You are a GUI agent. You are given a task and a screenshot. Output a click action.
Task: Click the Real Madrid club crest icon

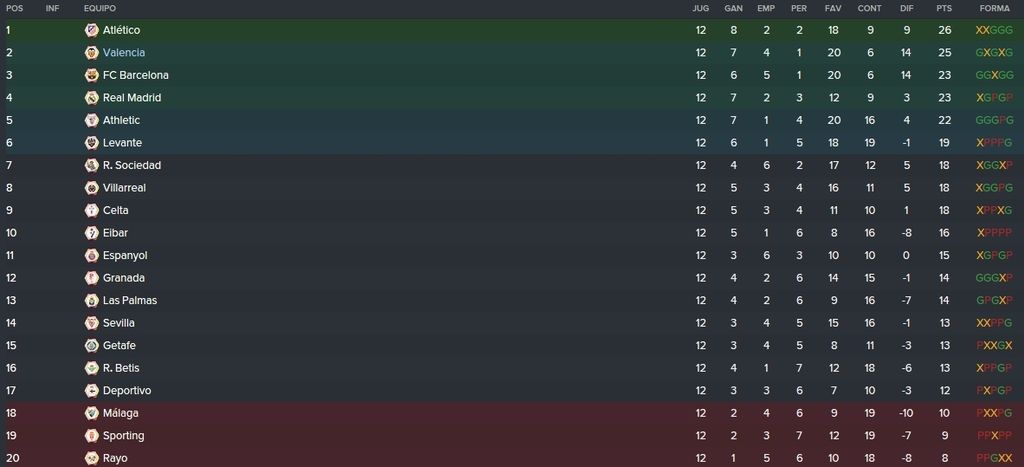[x=91, y=98]
